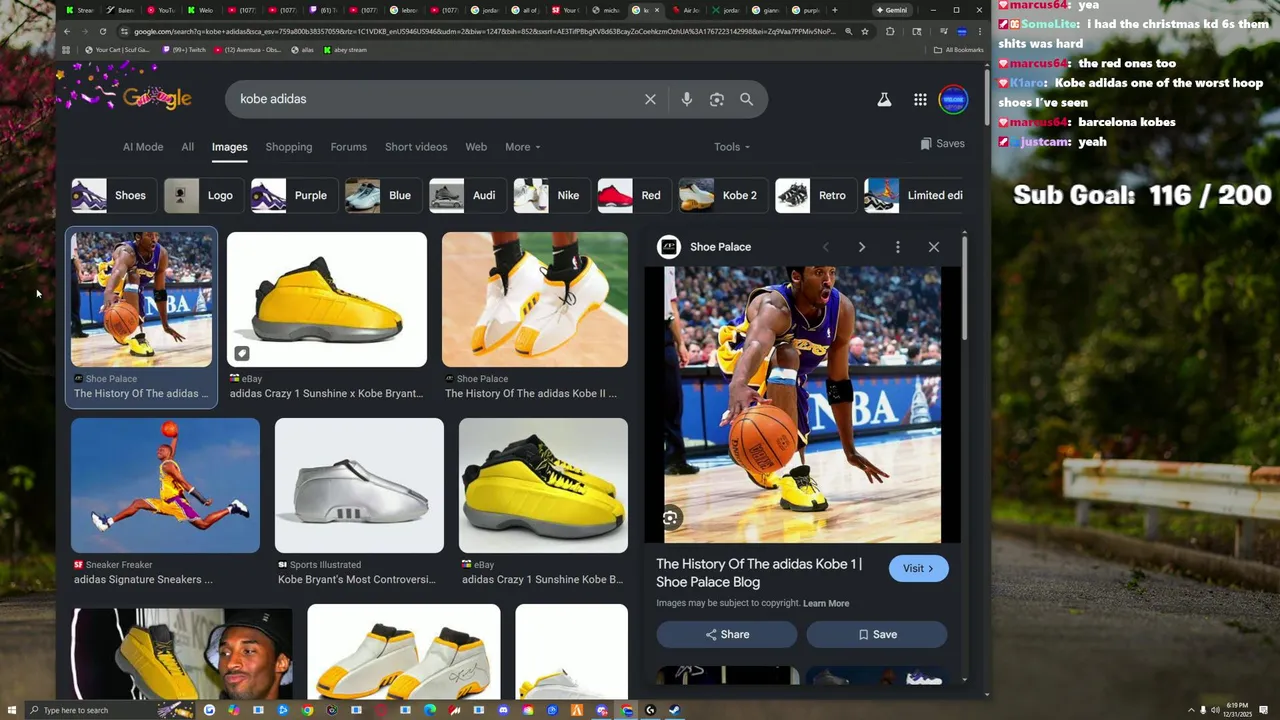
Task: Open Shoe Palace source name in preview
Action: (720, 247)
